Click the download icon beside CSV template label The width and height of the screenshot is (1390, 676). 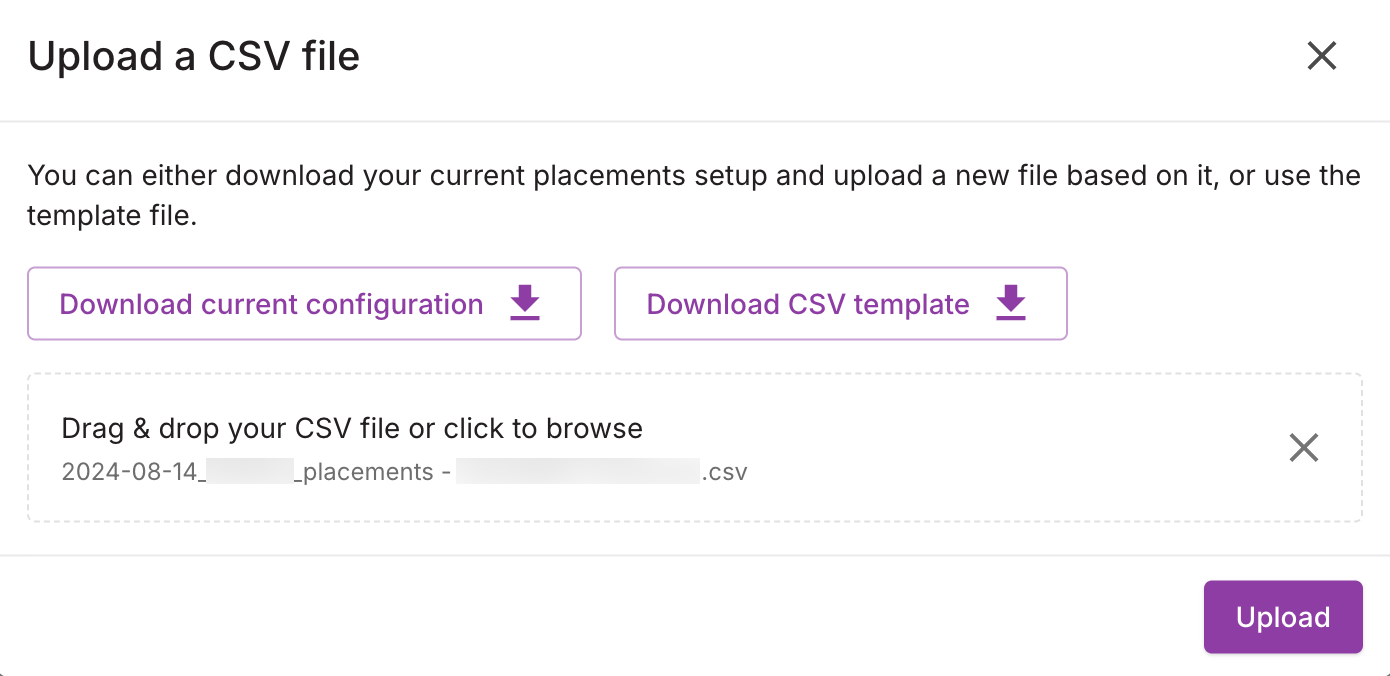coord(1010,304)
